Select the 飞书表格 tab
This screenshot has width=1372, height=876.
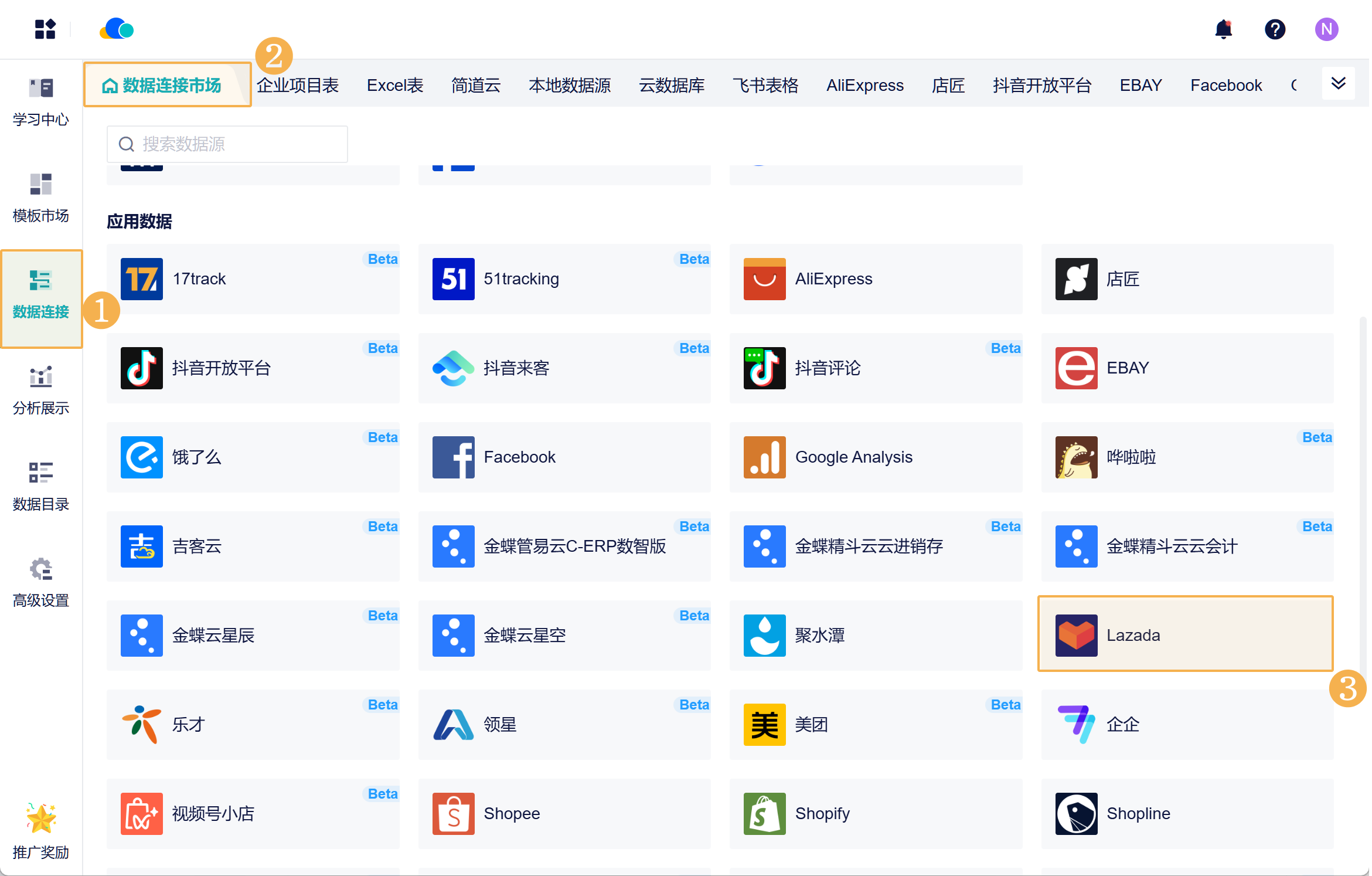765,86
